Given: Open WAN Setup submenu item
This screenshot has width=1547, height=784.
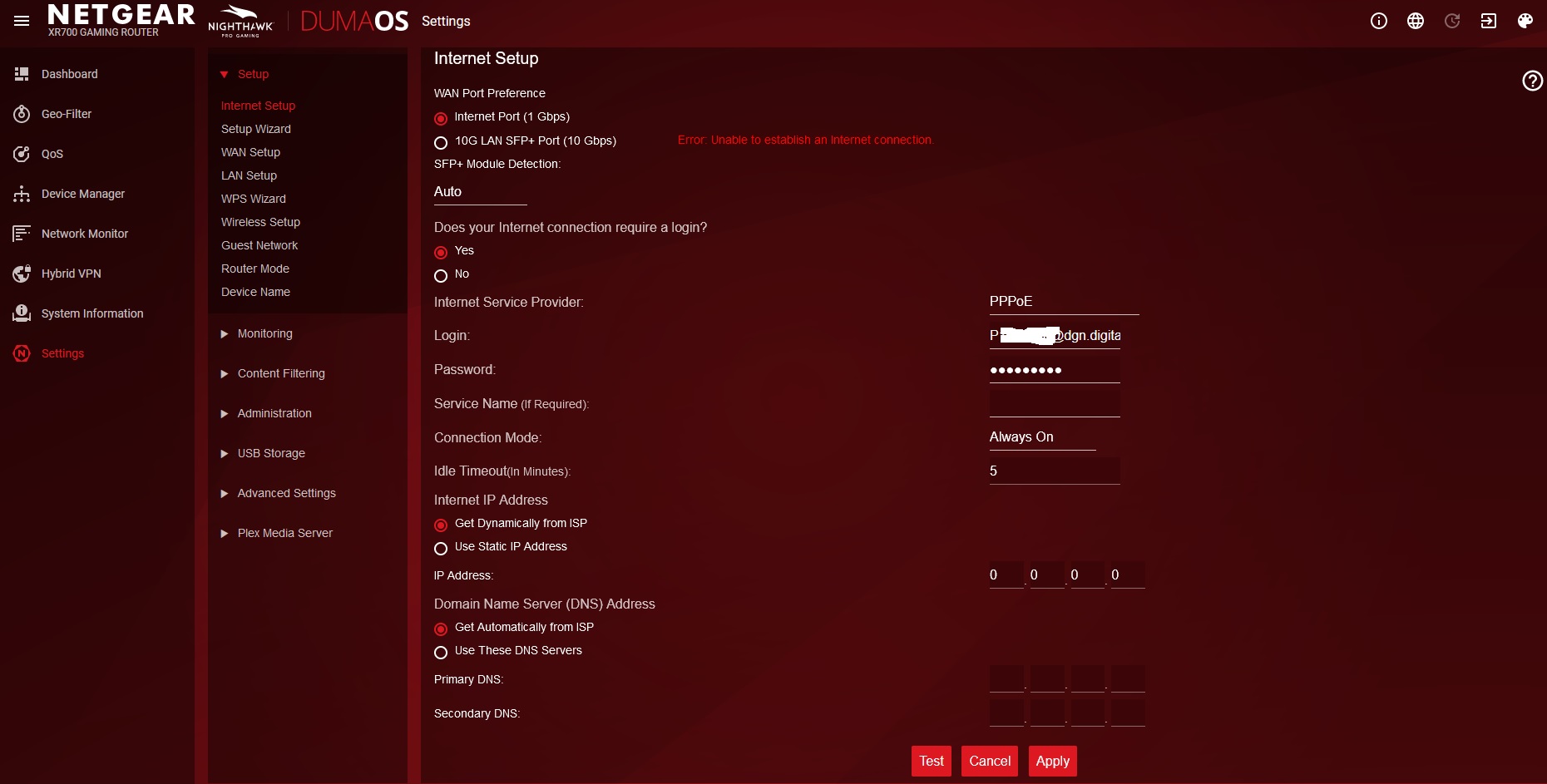Looking at the screenshot, I should click(x=250, y=152).
